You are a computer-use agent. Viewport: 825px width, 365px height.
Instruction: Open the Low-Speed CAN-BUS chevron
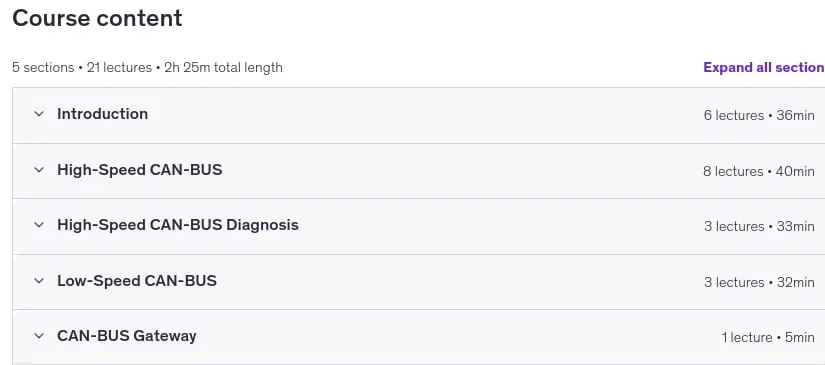[x=39, y=281]
